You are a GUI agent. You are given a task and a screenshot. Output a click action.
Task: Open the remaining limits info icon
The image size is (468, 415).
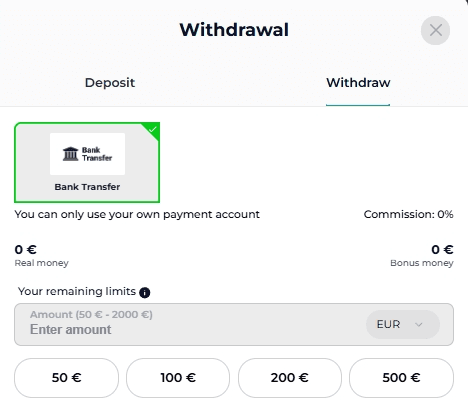tap(145, 292)
